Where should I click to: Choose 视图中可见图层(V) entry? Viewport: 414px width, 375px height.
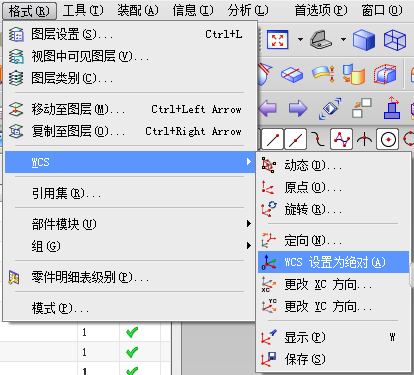[x=130, y=56]
